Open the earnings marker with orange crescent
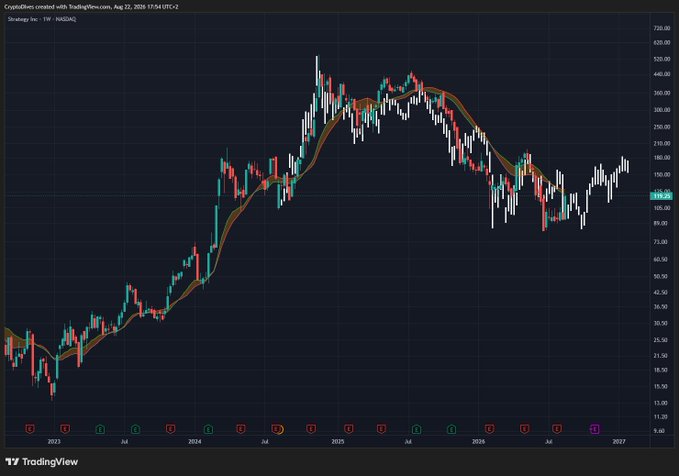 click(x=277, y=429)
